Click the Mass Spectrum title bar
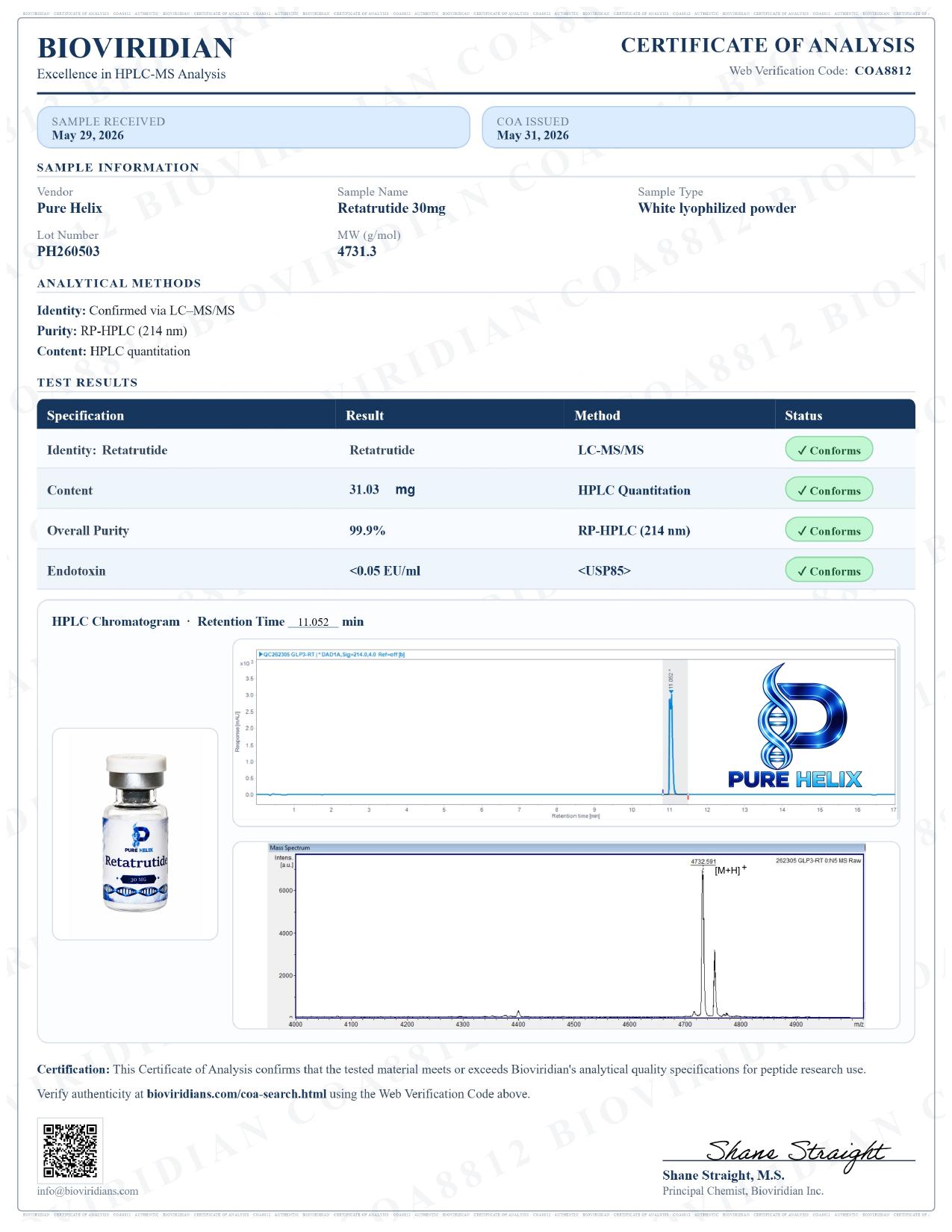 566,847
